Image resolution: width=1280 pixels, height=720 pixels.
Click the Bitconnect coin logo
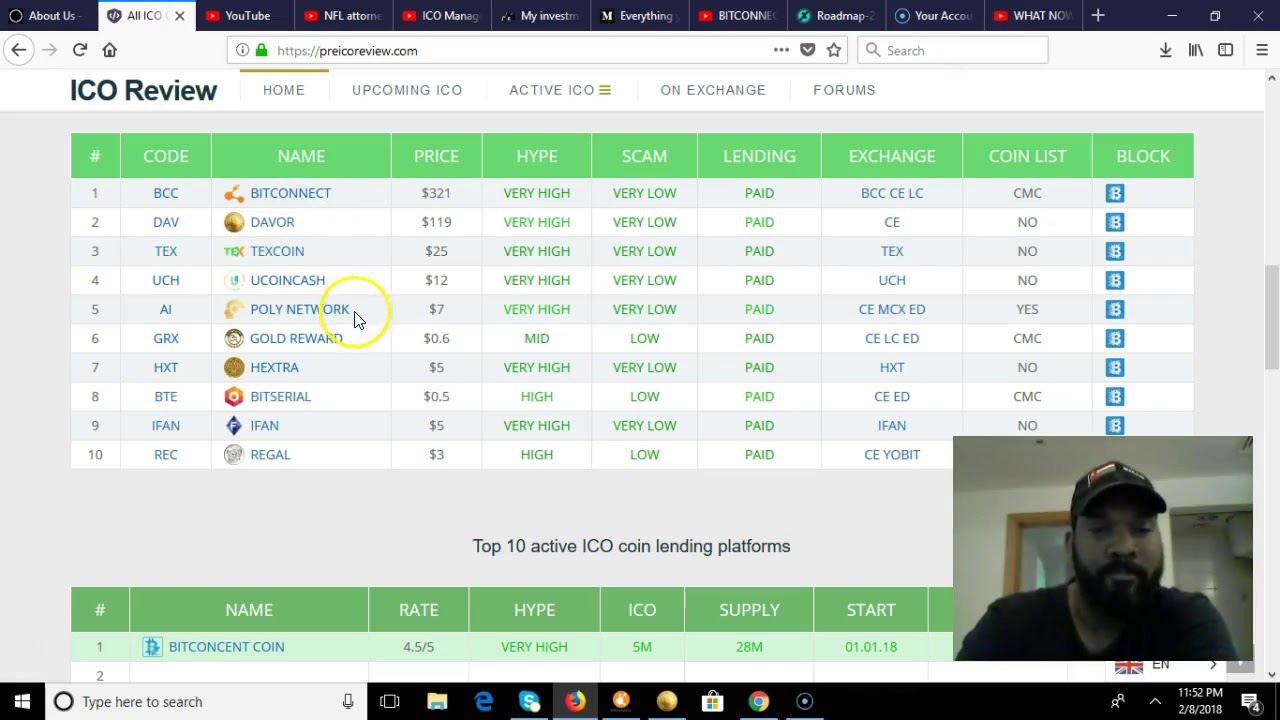click(234, 193)
